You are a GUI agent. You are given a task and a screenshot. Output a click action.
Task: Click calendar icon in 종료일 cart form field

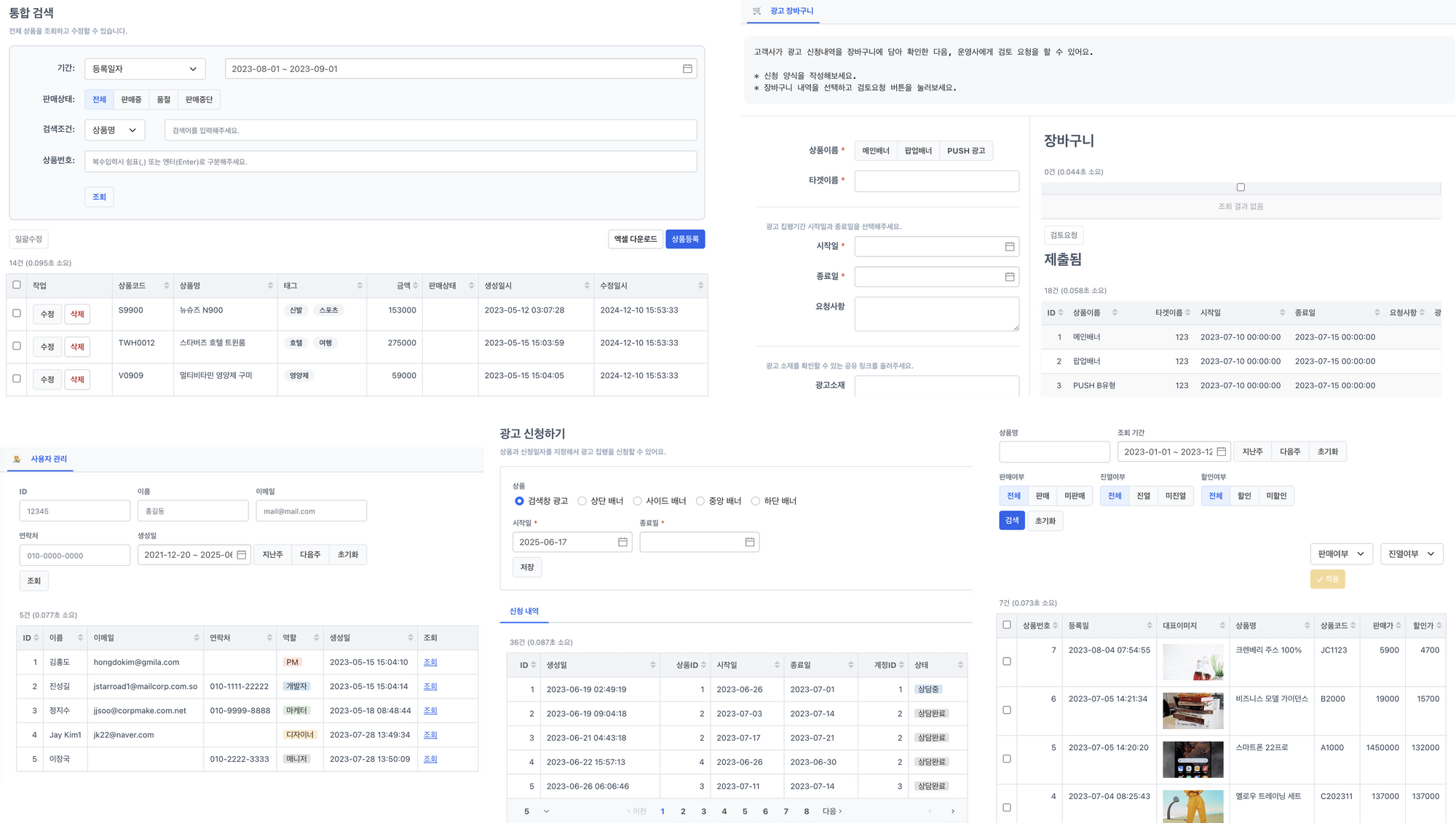[x=1009, y=277]
